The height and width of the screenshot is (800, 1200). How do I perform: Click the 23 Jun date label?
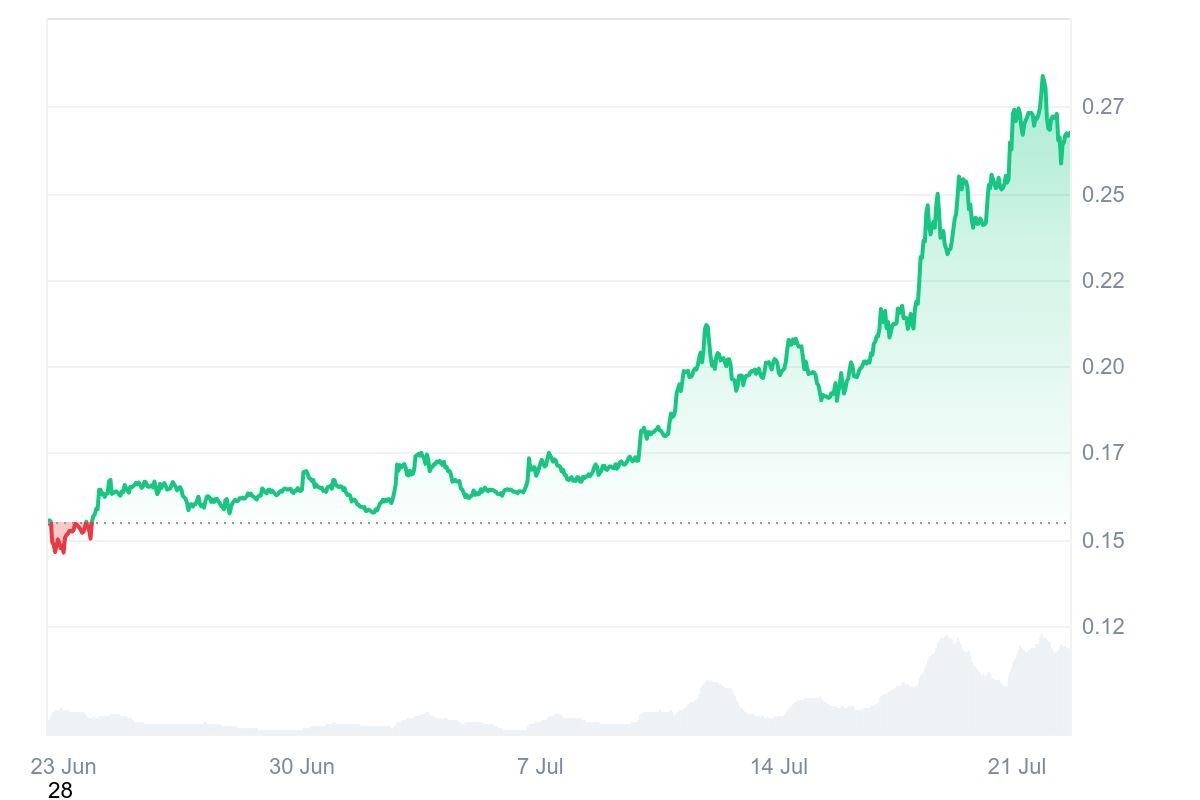click(x=63, y=767)
